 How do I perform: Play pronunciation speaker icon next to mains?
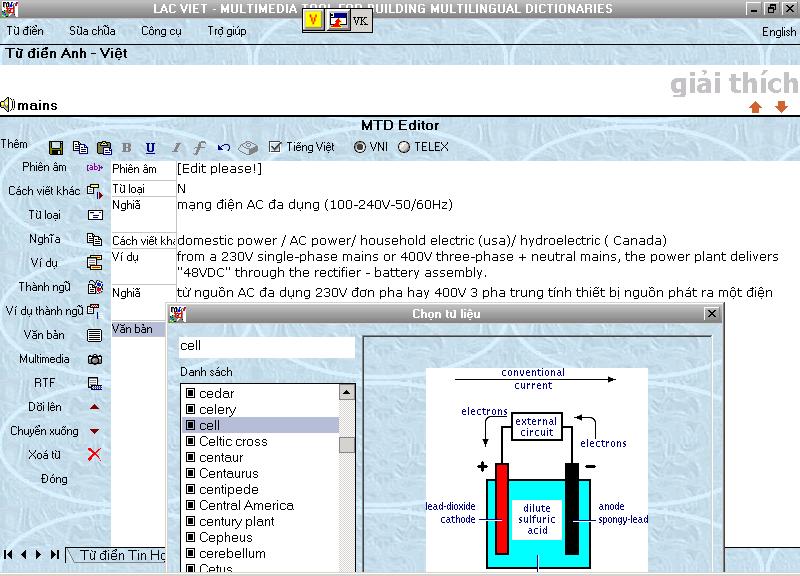coord(7,105)
